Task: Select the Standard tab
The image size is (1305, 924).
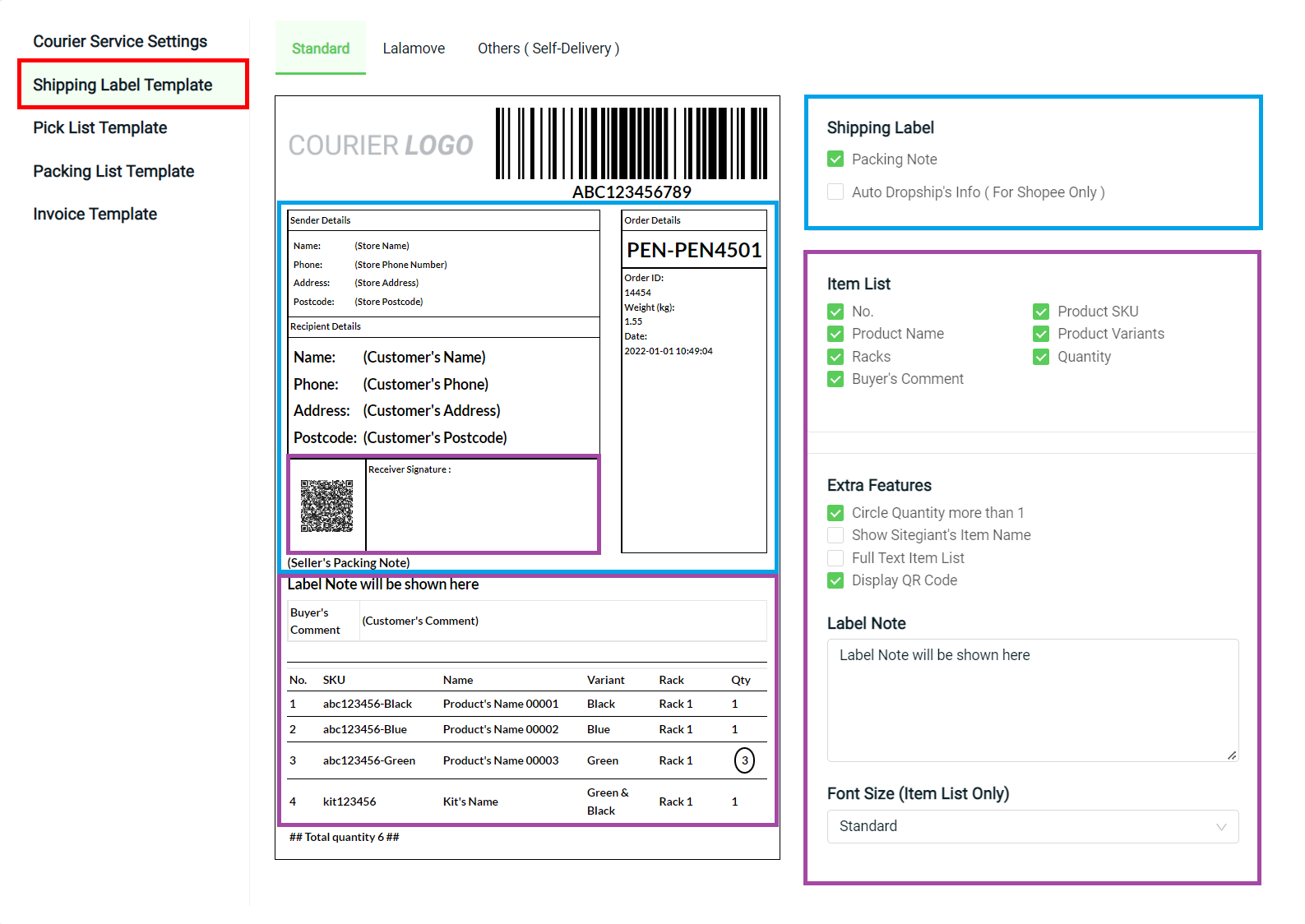Action: click(x=321, y=49)
